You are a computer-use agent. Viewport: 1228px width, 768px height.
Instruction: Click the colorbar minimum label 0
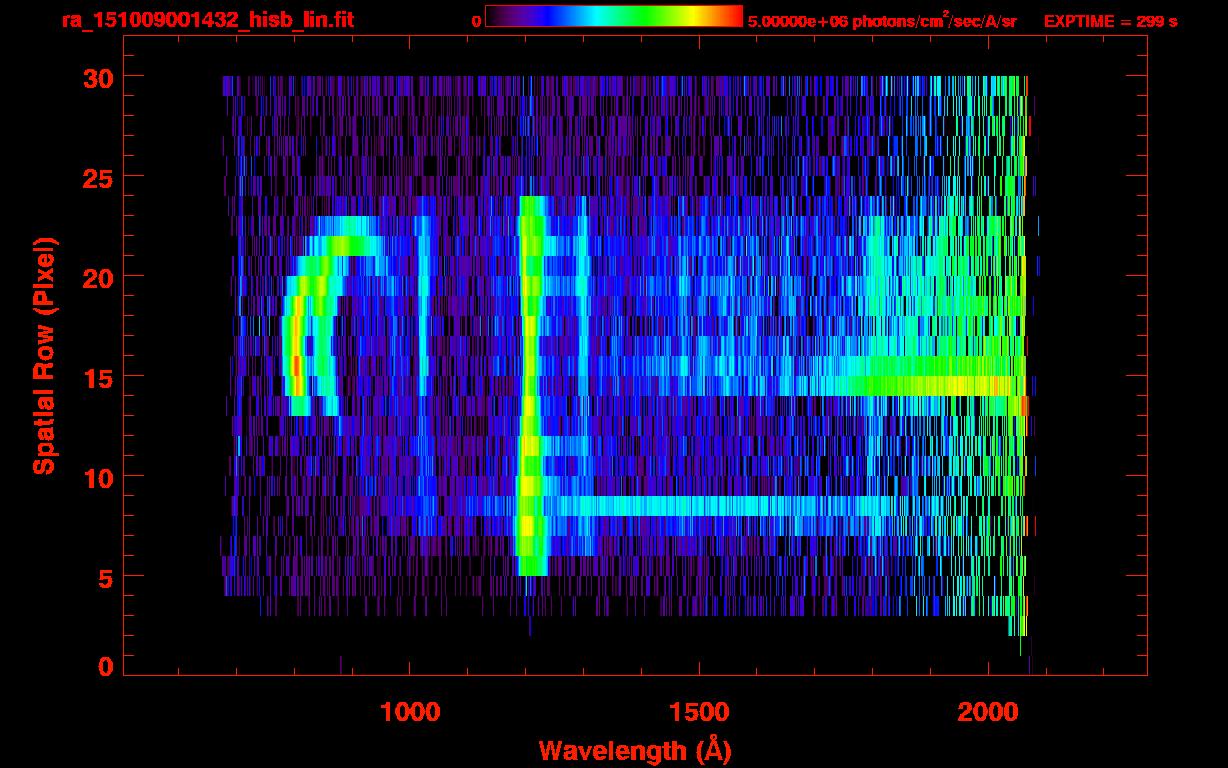point(476,21)
